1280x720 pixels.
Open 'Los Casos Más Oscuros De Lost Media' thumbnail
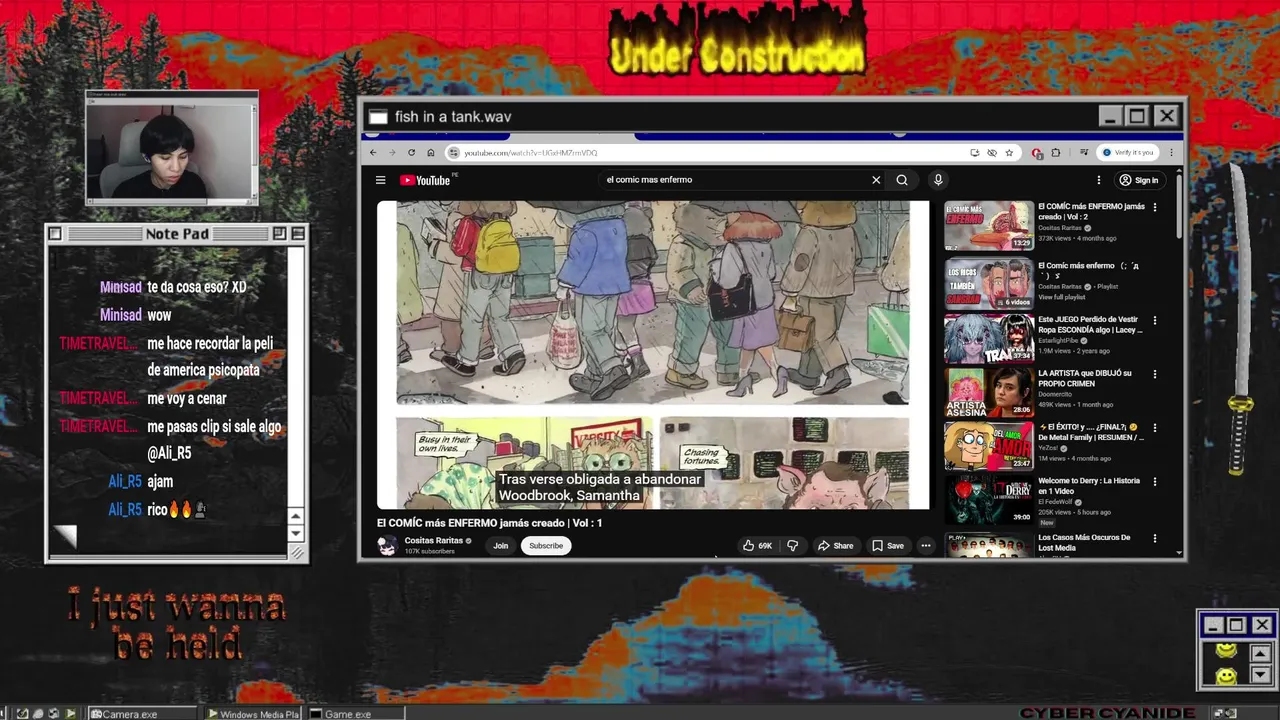click(x=989, y=546)
